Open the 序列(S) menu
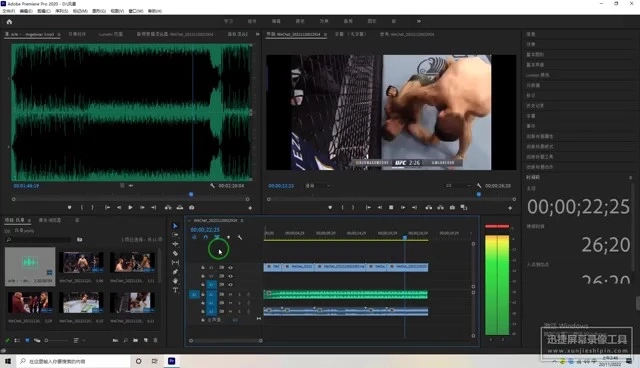 point(62,11)
